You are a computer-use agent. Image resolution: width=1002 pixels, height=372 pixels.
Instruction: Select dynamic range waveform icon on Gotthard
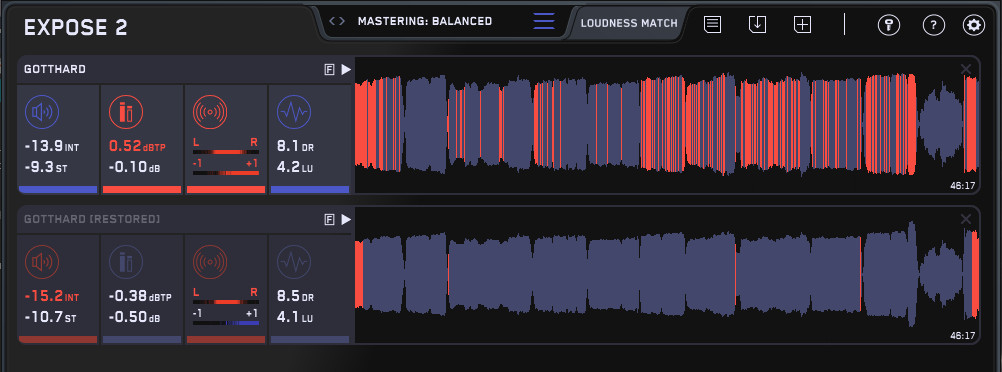click(294, 113)
